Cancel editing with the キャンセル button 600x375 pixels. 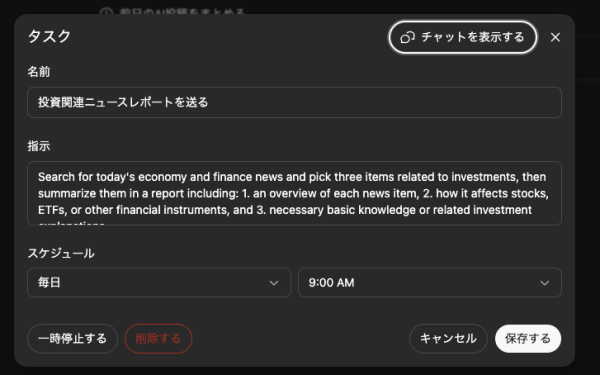(x=448, y=339)
